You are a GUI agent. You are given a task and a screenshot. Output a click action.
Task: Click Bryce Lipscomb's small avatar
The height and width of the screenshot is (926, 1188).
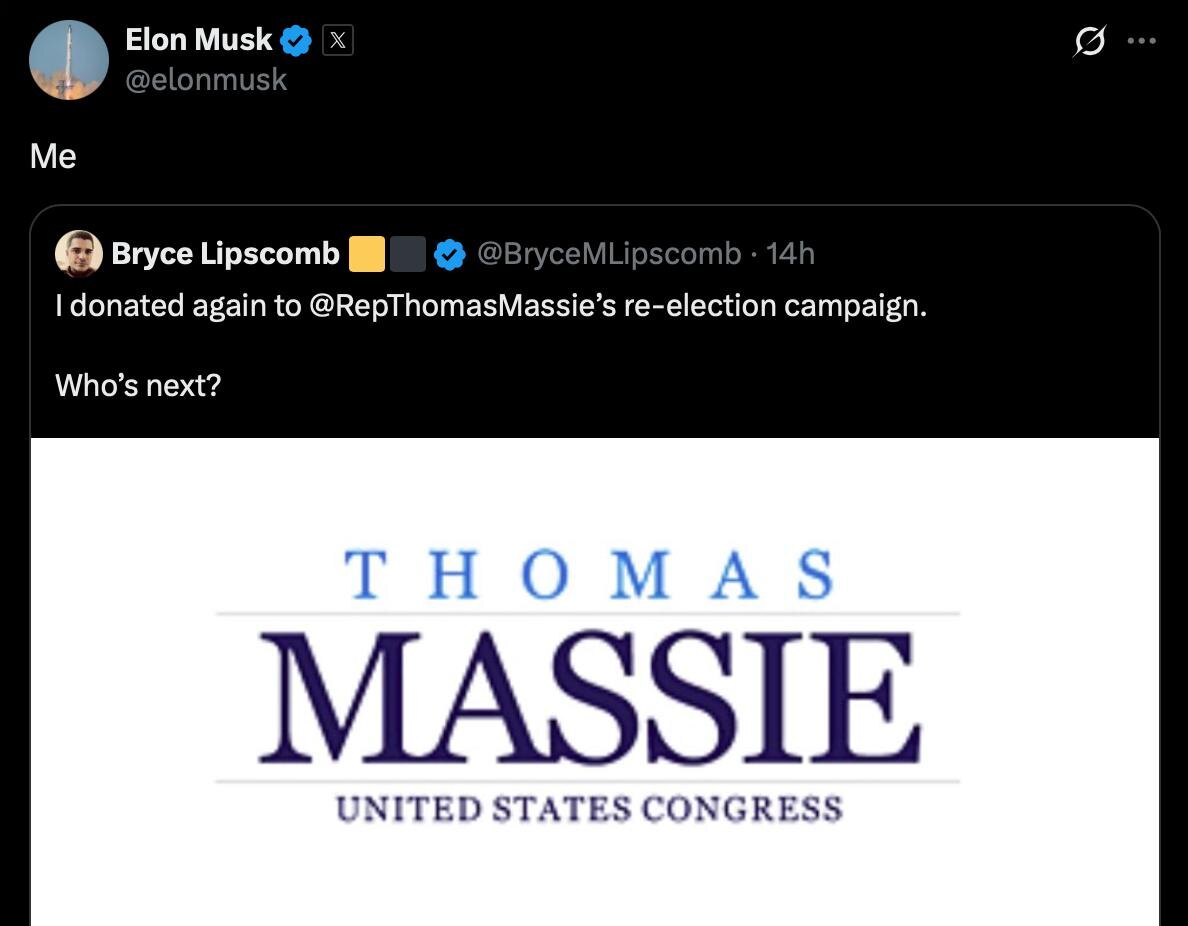tap(79, 254)
